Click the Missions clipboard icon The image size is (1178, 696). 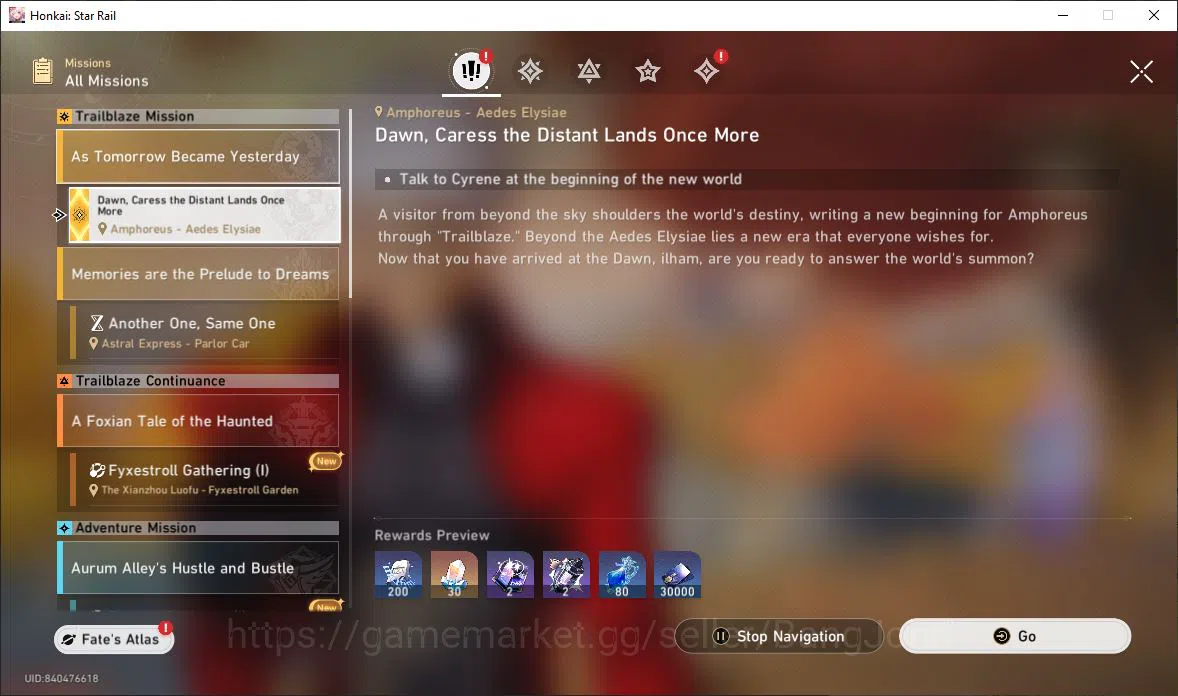pyautogui.click(x=43, y=71)
